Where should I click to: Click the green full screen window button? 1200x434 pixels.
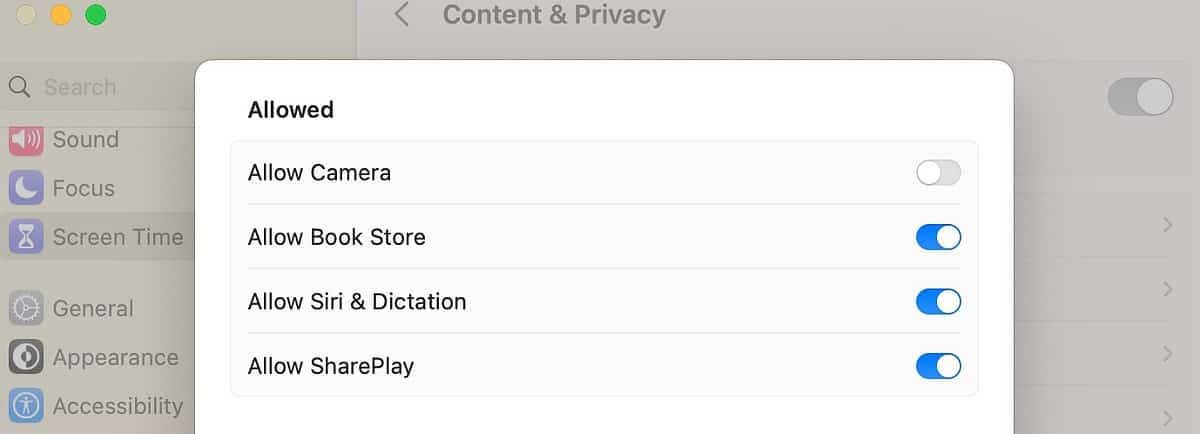click(x=96, y=15)
